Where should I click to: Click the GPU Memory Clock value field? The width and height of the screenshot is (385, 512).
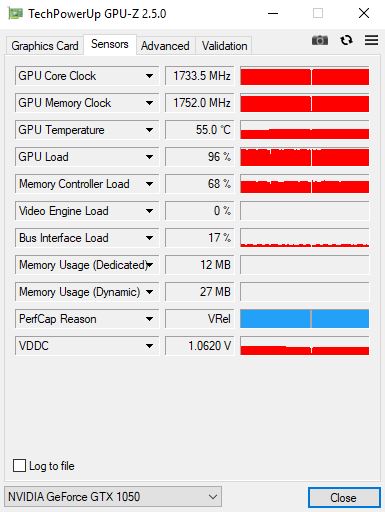click(200, 103)
